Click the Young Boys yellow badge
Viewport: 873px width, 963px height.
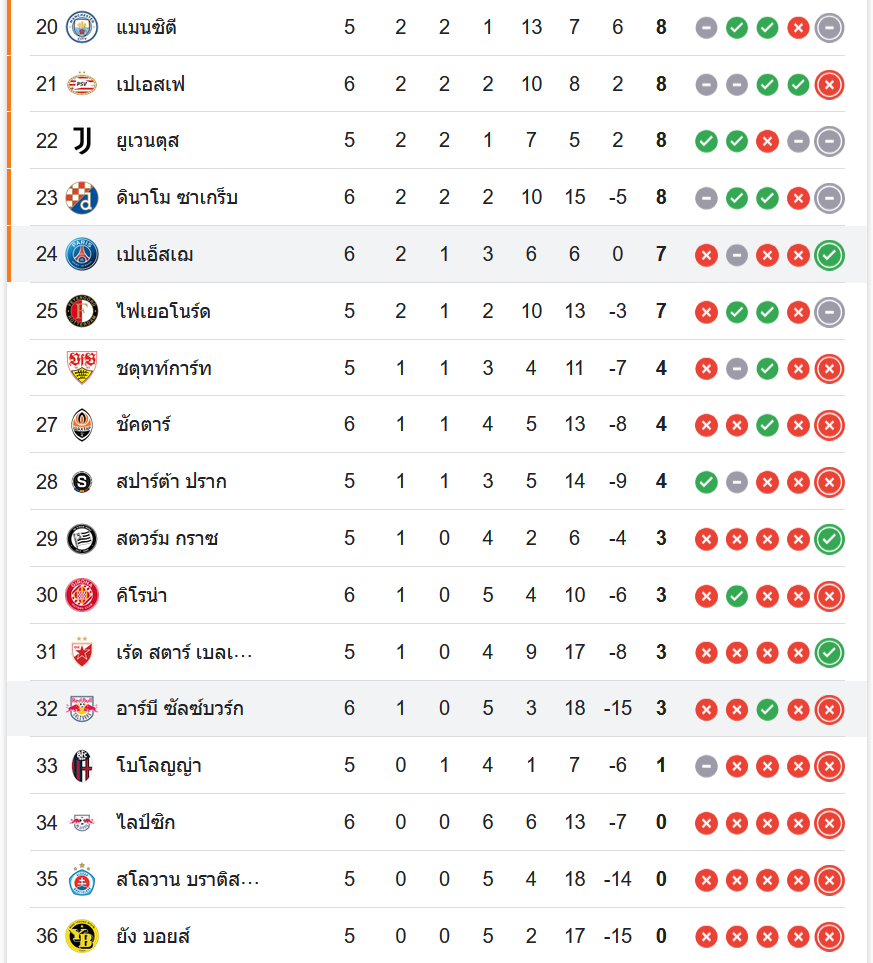(82, 936)
